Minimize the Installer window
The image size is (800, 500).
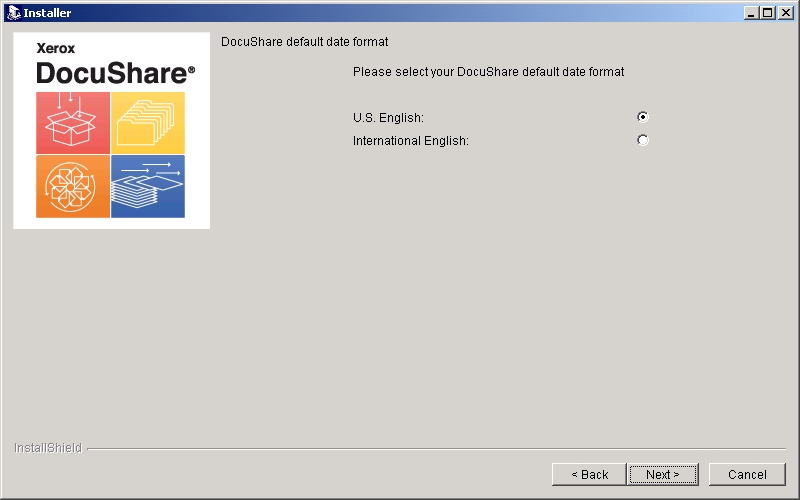[750, 13]
